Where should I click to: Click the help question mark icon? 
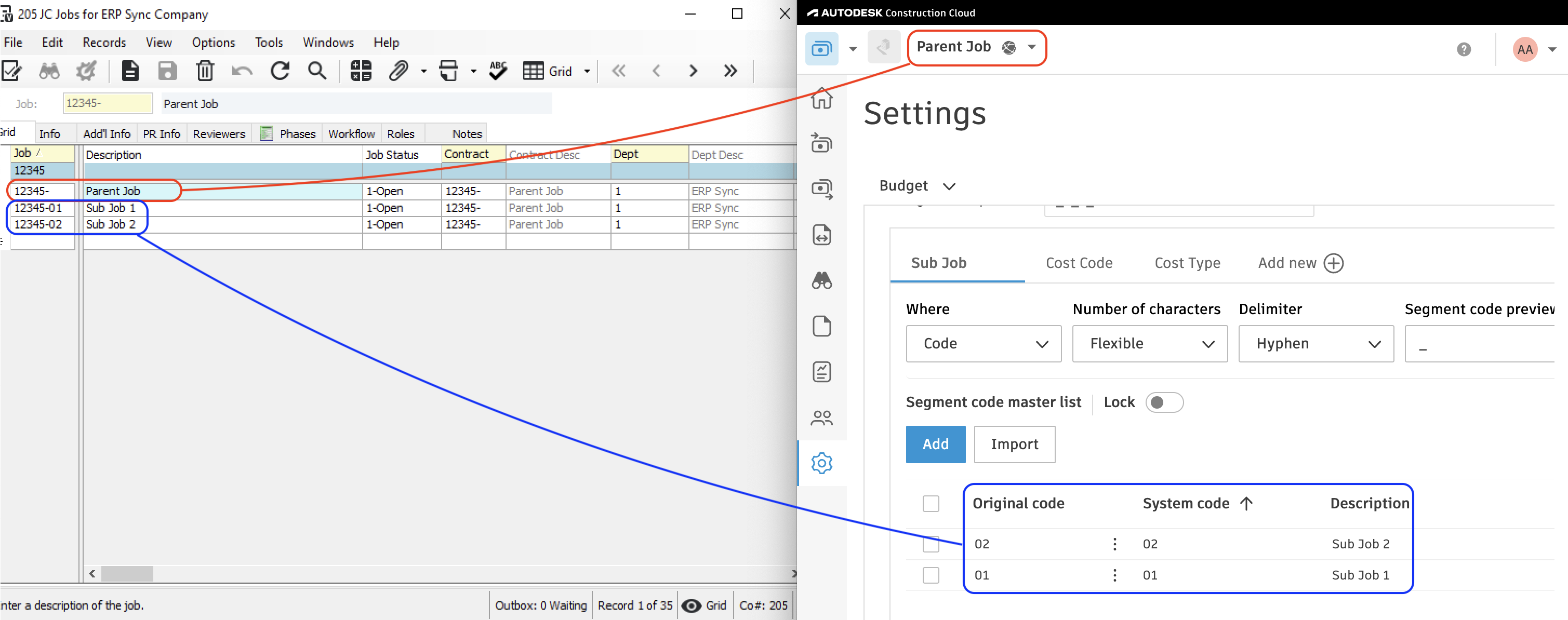[x=1464, y=49]
